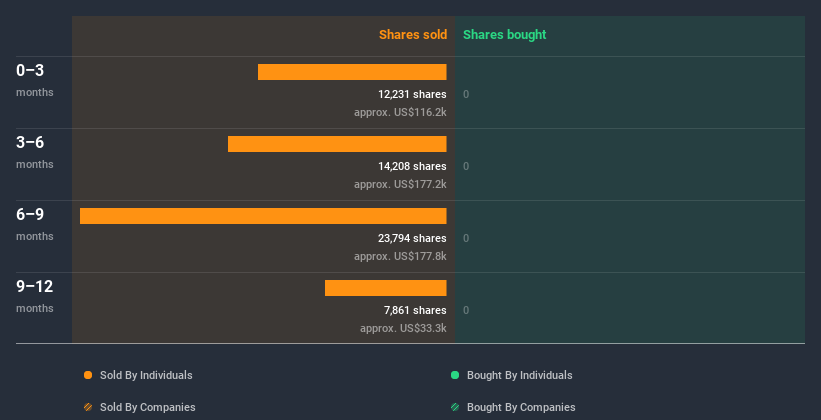Screen dimensions: 821x420
Task: Click the bought 0 in 0–3 months row
Action: coord(466,94)
